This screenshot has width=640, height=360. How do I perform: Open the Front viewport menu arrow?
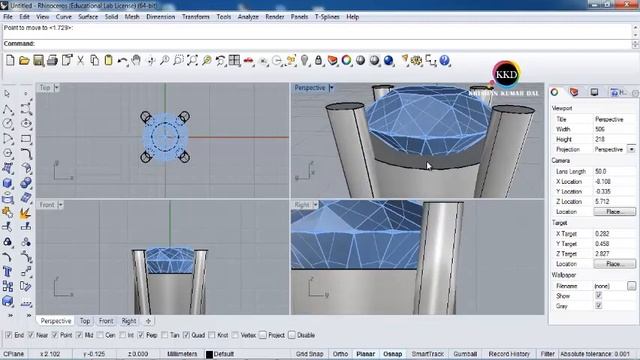click(60, 205)
